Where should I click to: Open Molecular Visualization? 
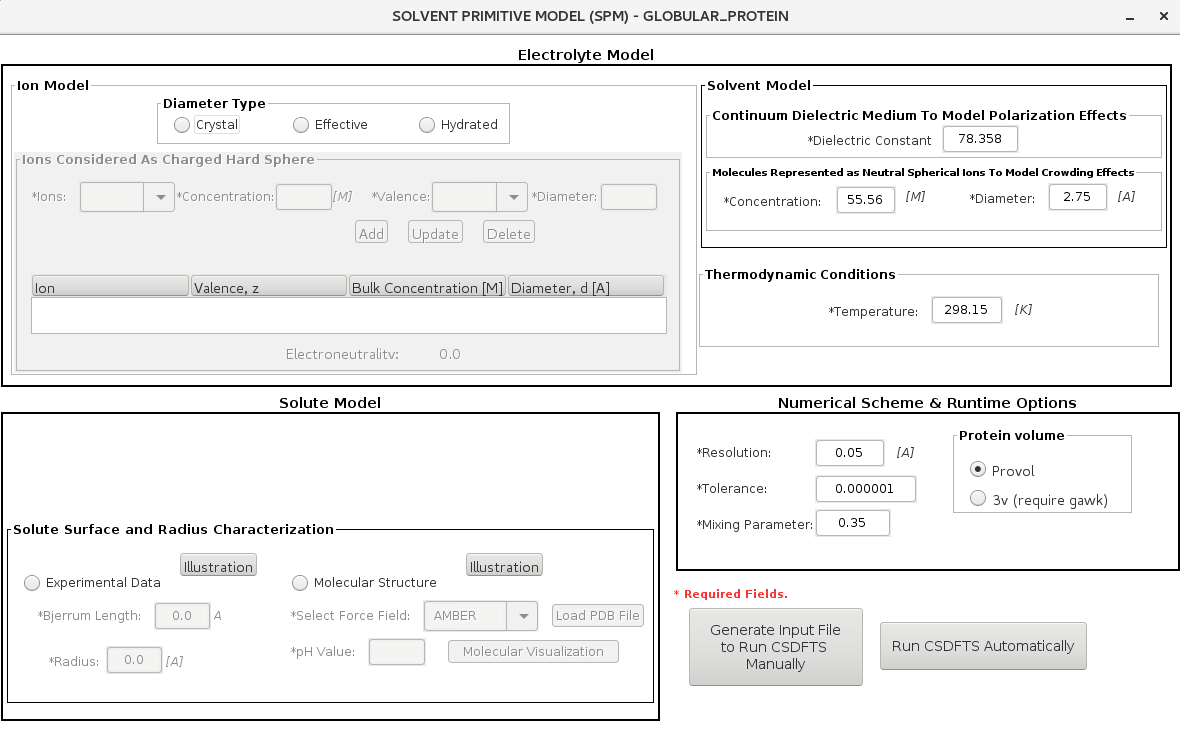pyautogui.click(x=534, y=652)
